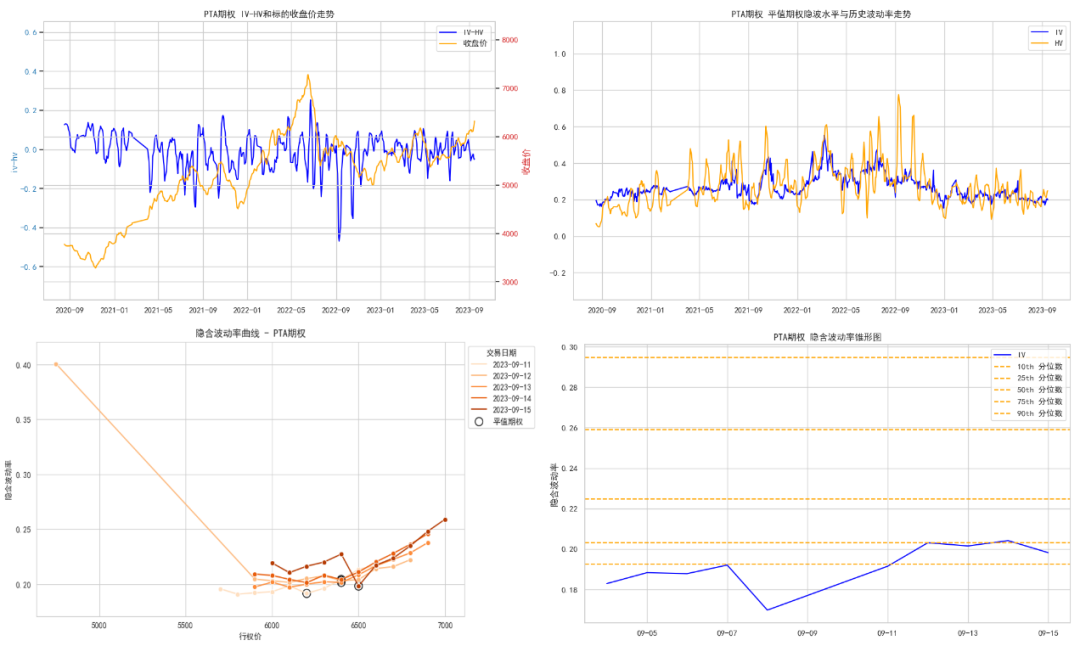Image resolution: width=1080 pixels, height=646 pixels.
Task: Click the 'iv-hv' left axis label
Action: [x=14, y=162]
